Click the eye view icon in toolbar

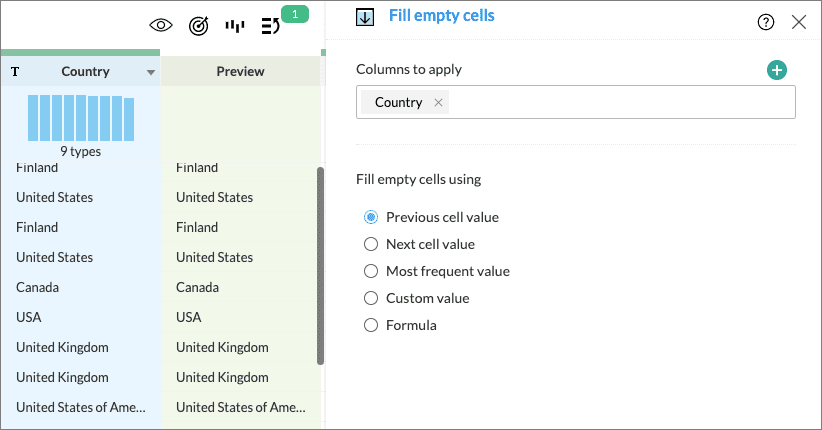coord(160,25)
